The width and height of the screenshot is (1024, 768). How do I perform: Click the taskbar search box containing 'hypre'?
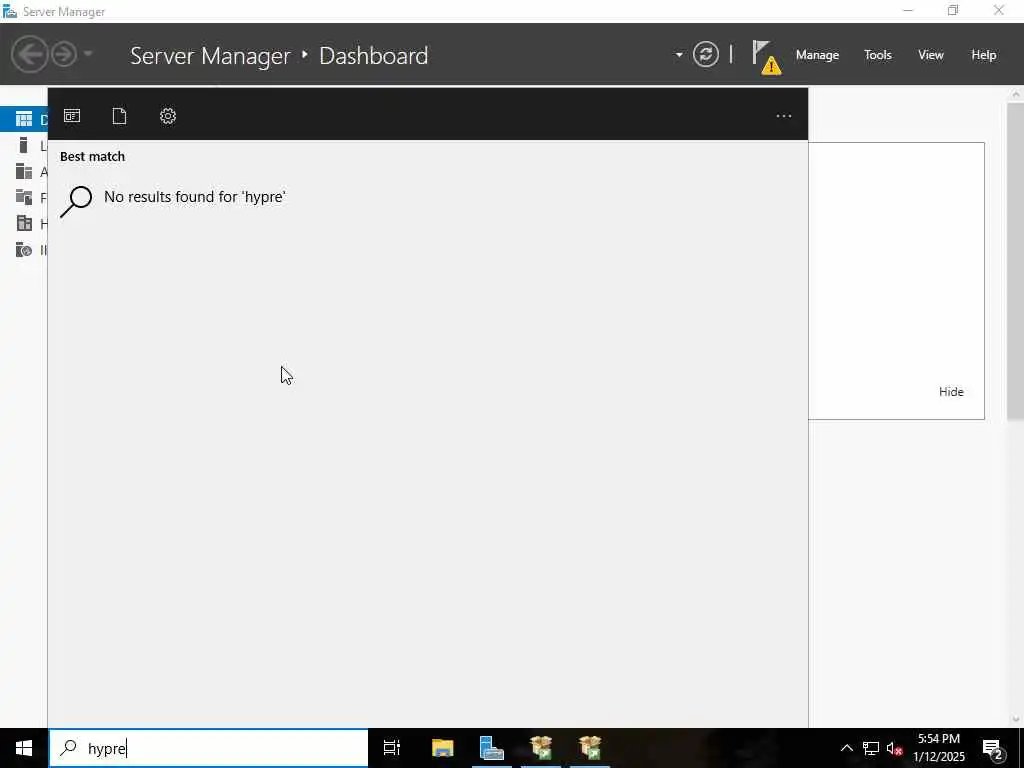209,748
